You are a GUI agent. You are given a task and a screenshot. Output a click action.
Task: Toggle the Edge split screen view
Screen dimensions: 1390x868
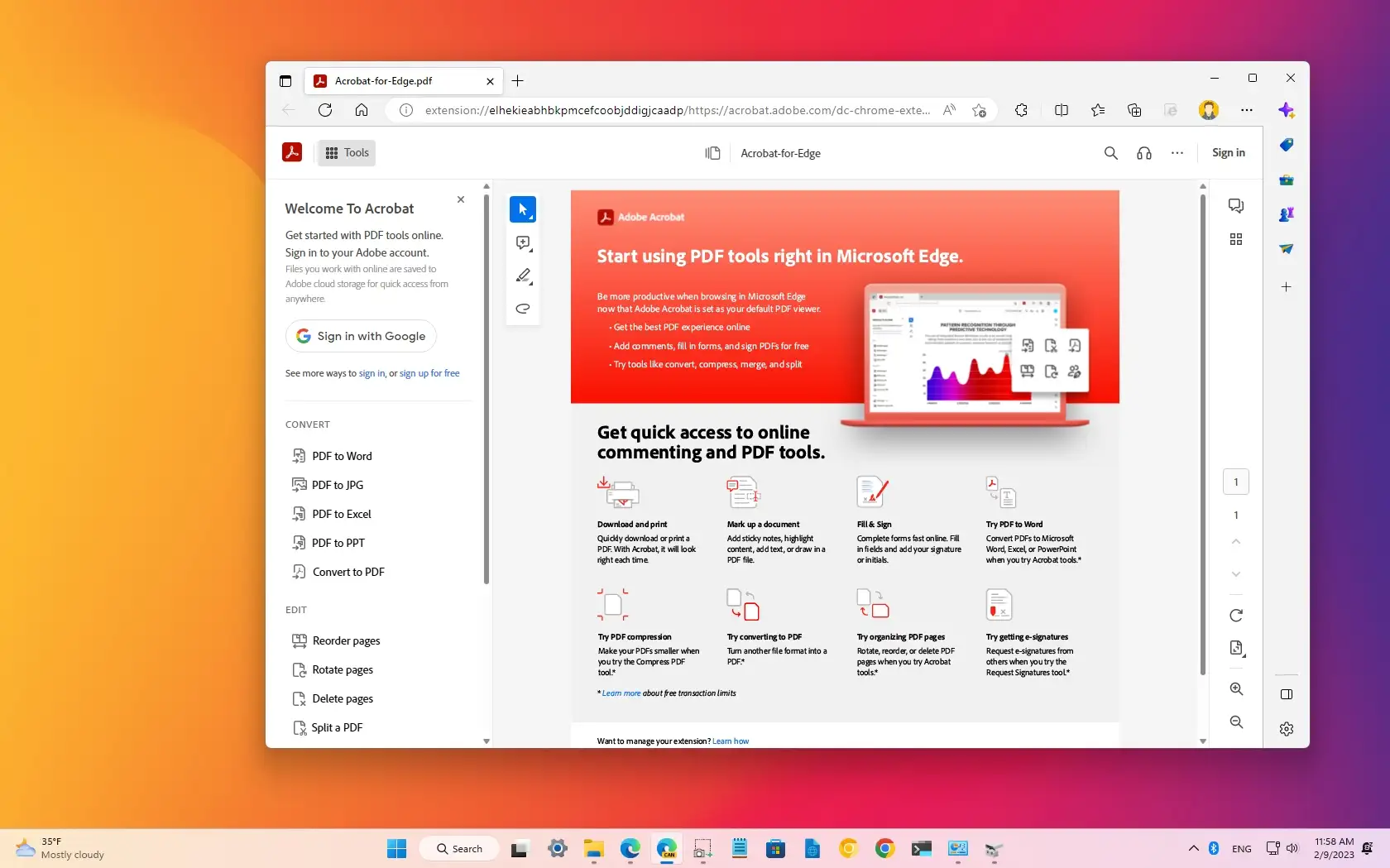[x=1062, y=109]
